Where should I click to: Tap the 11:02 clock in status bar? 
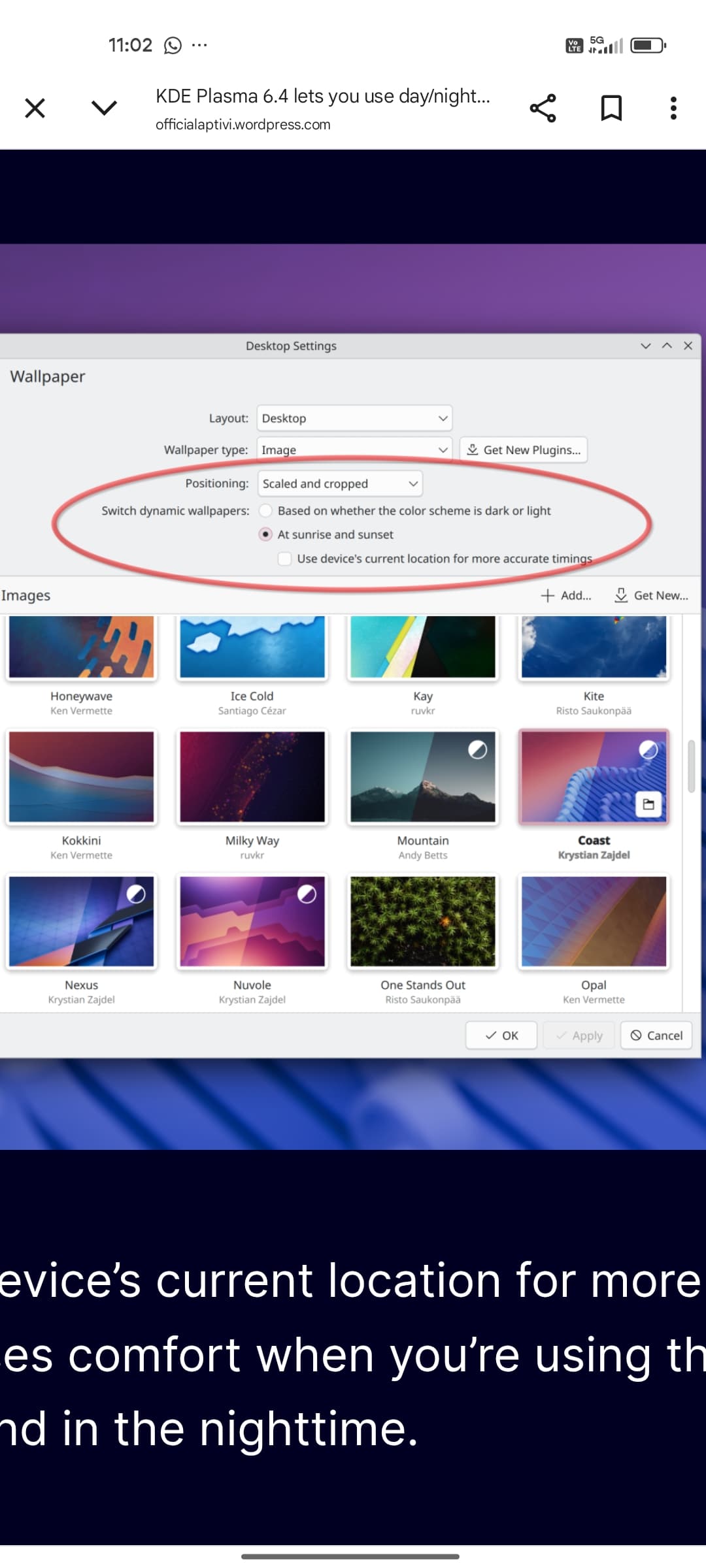point(130,45)
